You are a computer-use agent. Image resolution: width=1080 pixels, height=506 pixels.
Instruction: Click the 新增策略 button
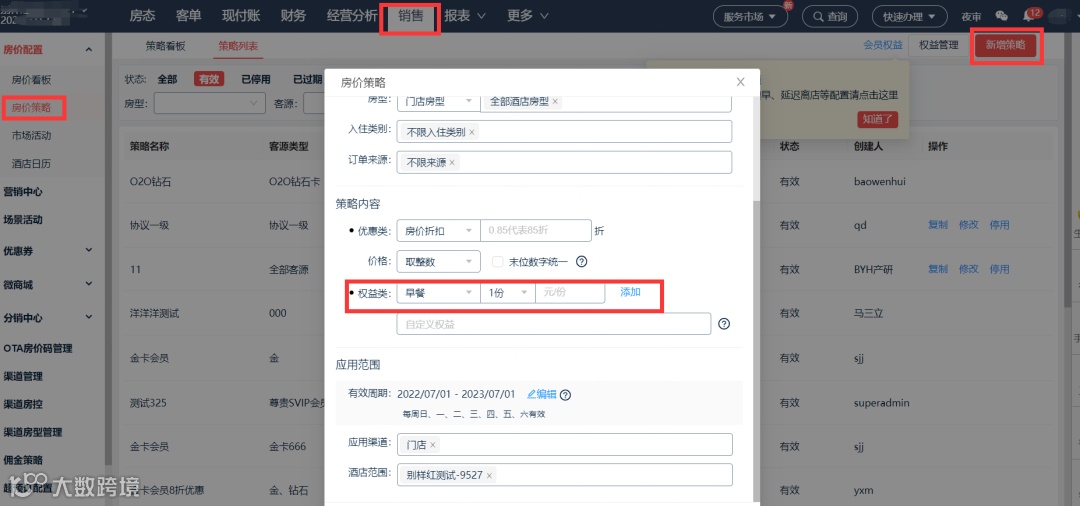(x=1006, y=45)
